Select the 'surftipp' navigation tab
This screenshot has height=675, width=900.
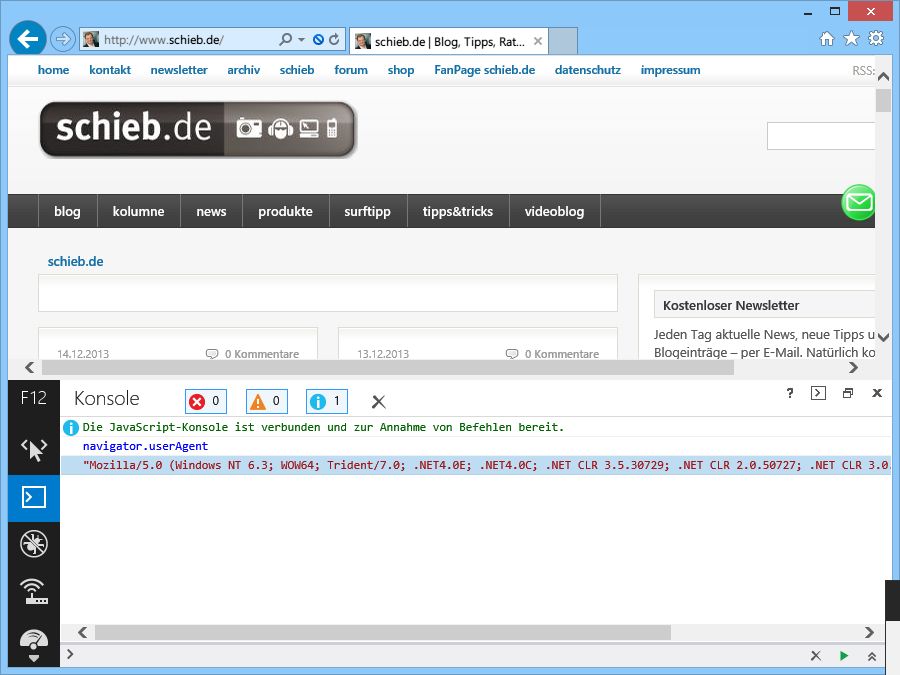click(x=367, y=211)
